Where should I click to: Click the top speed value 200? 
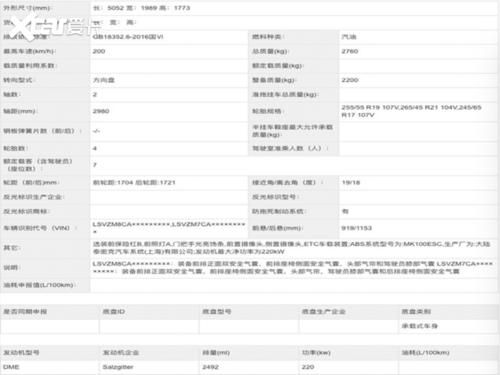(99, 51)
